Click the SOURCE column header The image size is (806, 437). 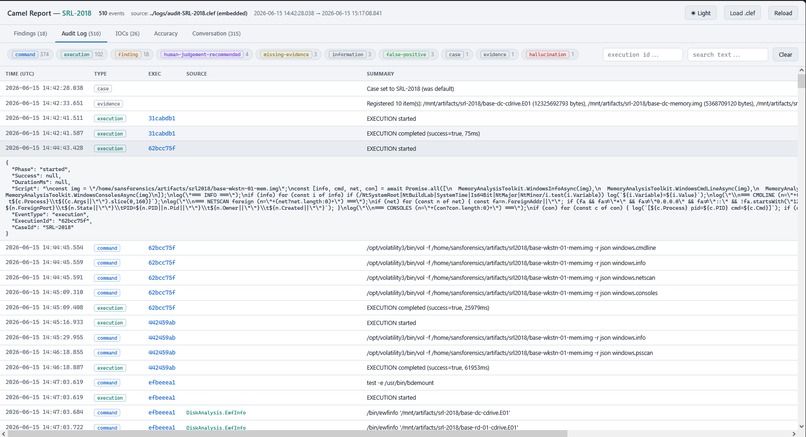click(x=196, y=74)
